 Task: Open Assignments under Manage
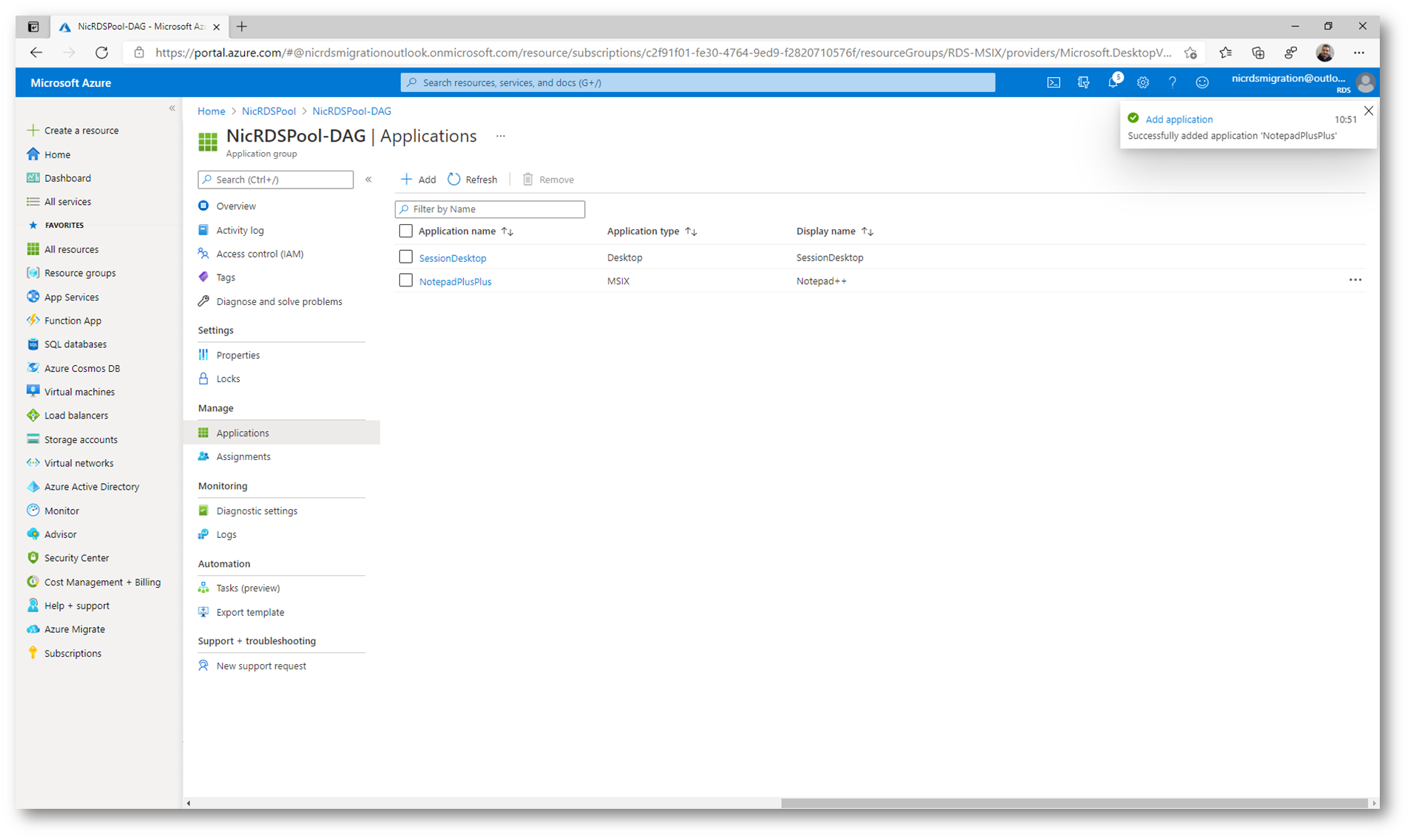[243, 456]
